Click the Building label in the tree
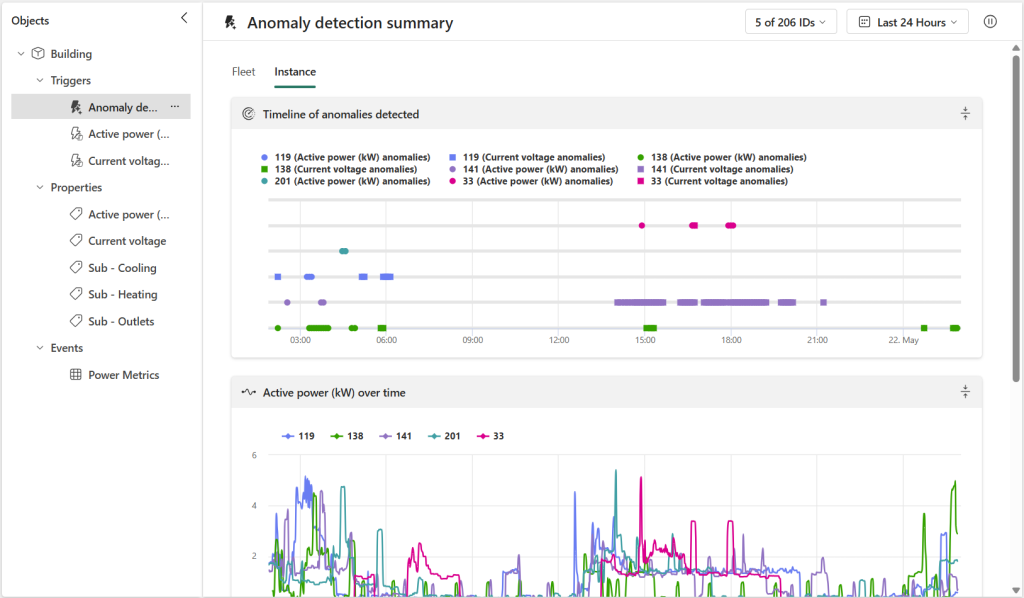This screenshot has height=598, width=1024. [71, 54]
